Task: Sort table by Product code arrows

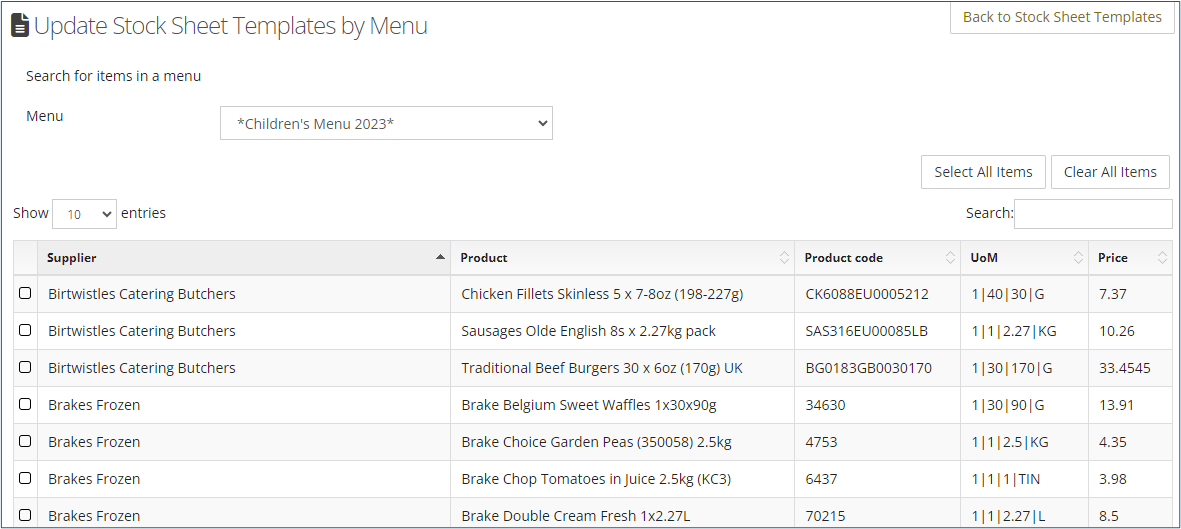Action: coord(951,258)
